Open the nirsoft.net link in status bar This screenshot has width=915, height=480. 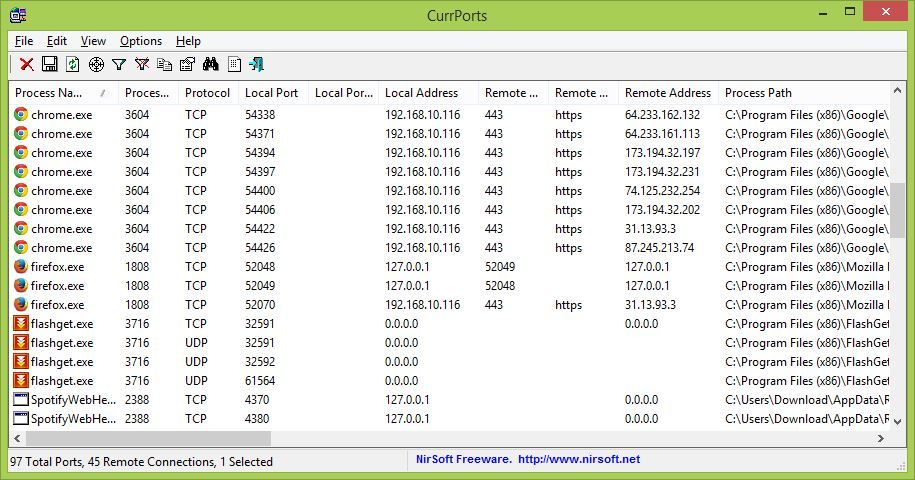pos(579,459)
